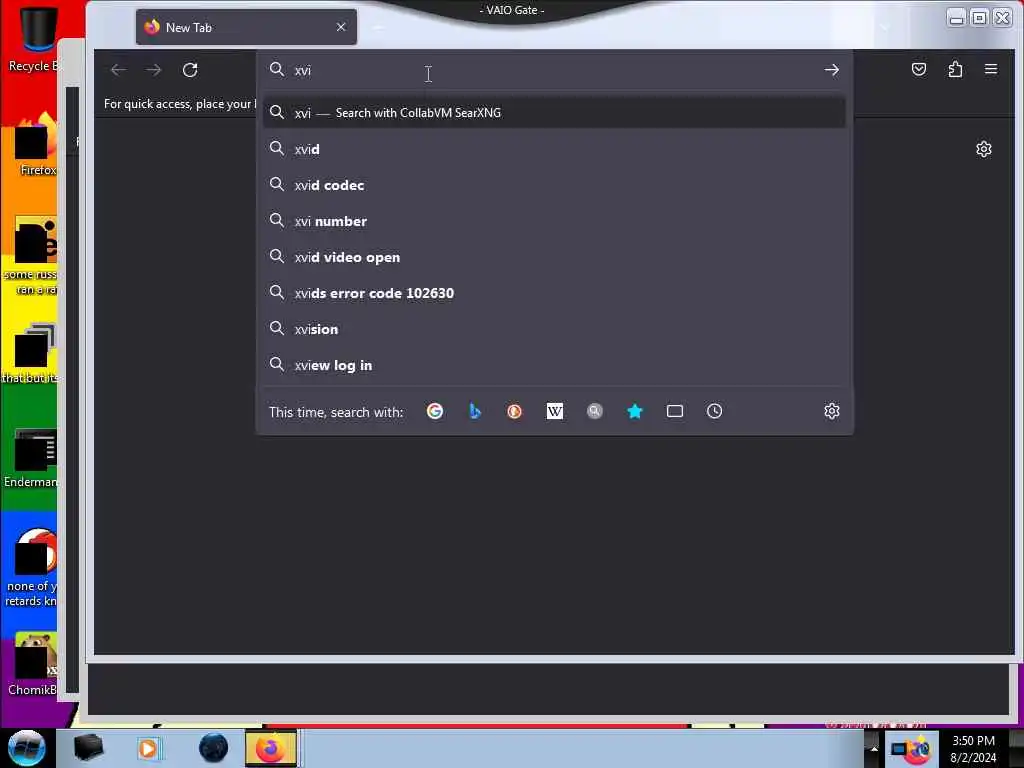
Task: Select the xvid codec suggestion
Action: (554, 185)
